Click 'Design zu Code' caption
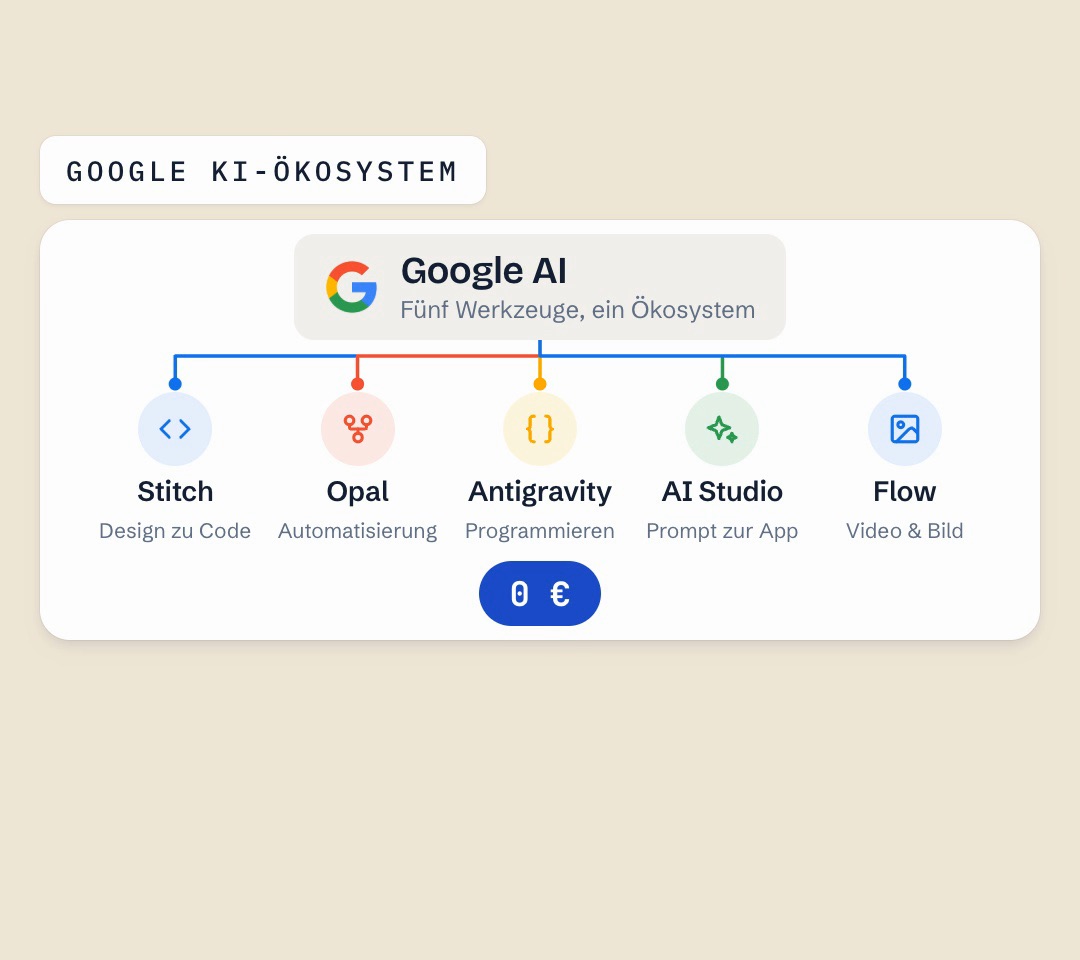Image resolution: width=1080 pixels, height=960 pixels. [175, 531]
